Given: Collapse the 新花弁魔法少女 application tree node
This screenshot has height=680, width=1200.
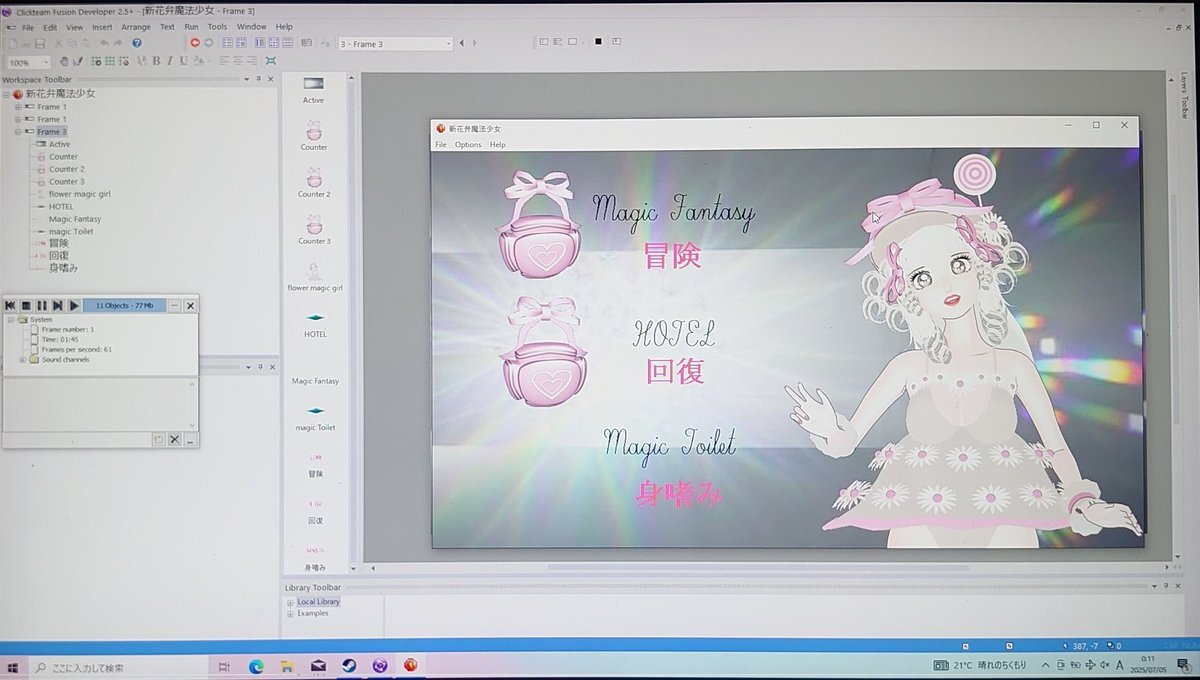Looking at the screenshot, I should coord(6,94).
